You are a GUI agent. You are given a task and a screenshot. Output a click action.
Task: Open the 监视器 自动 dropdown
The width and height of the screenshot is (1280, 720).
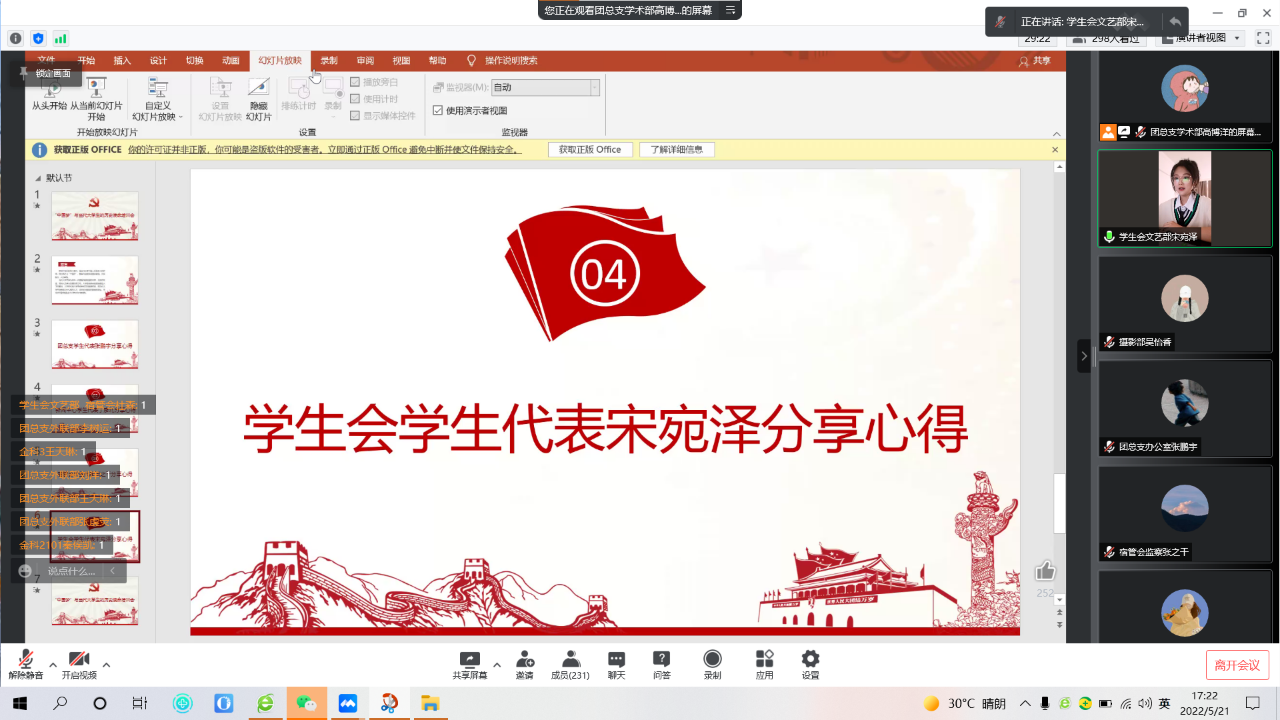pos(545,88)
